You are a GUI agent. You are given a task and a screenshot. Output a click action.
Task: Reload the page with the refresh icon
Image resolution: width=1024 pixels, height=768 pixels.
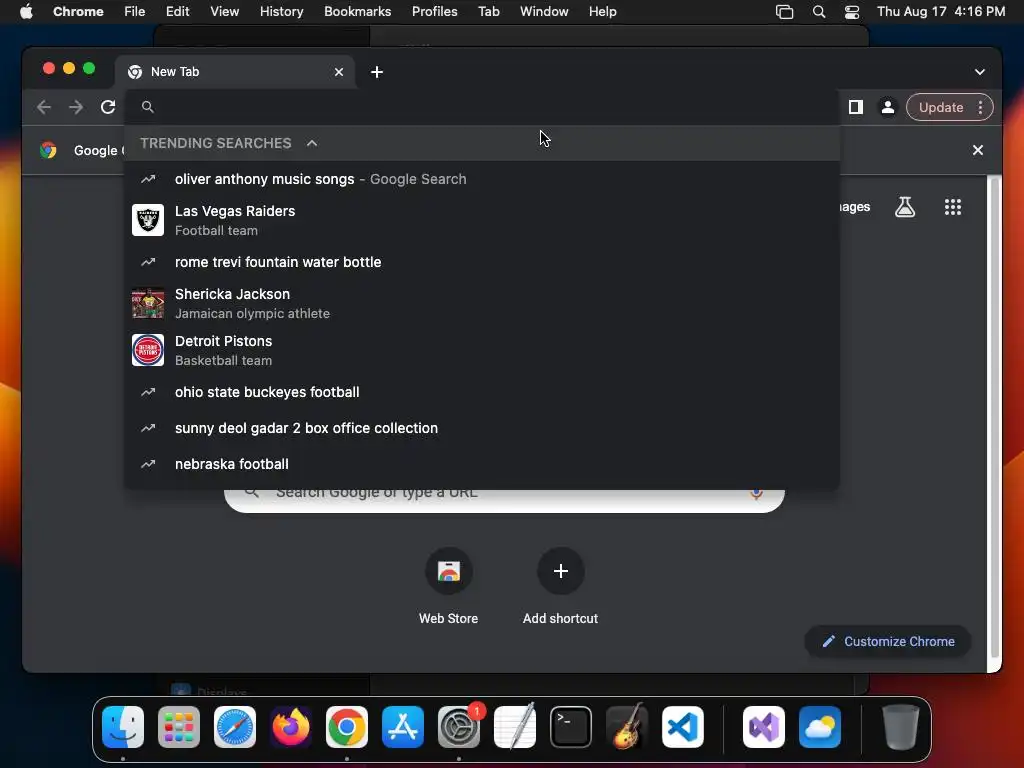pos(108,107)
